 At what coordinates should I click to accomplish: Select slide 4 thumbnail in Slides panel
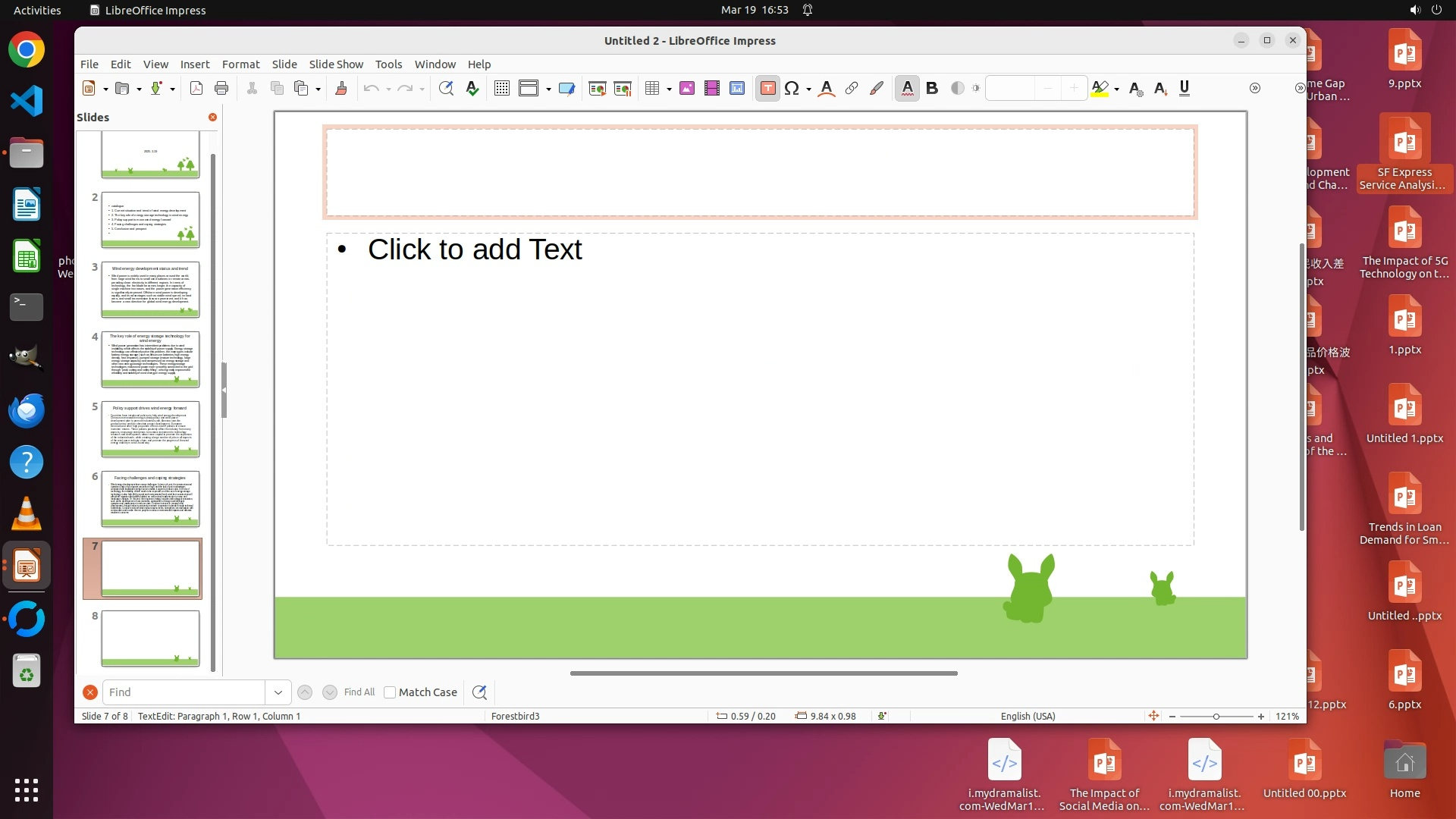[x=150, y=359]
